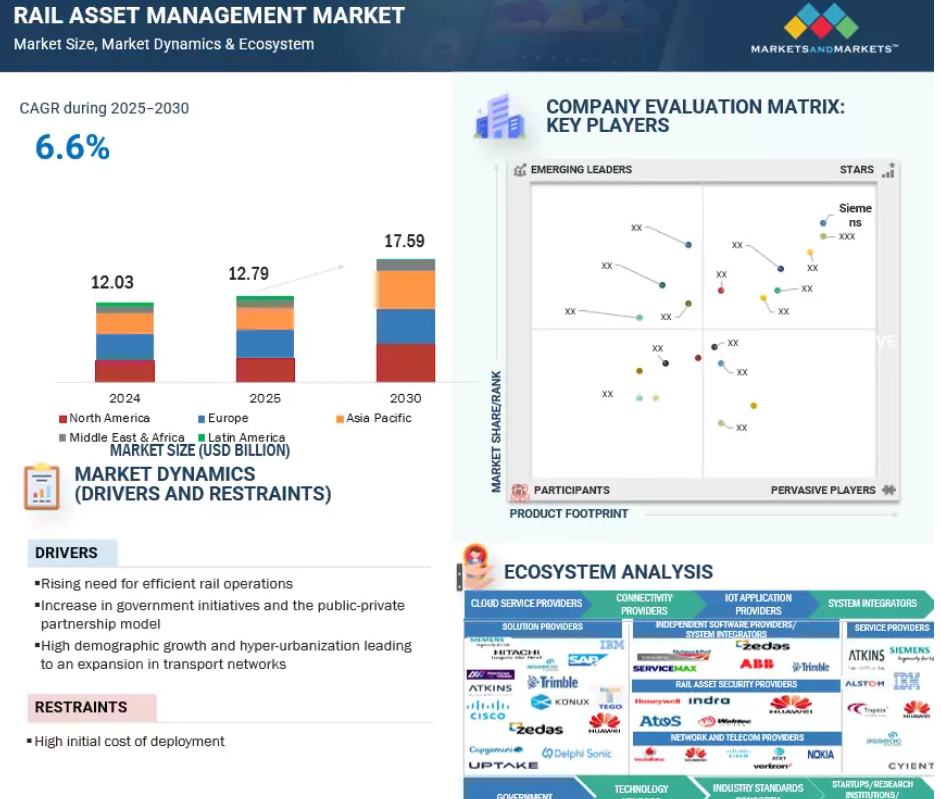
Task: Click the "PRODUCT FOOTPRINT" axis label
Action: (x=568, y=514)
